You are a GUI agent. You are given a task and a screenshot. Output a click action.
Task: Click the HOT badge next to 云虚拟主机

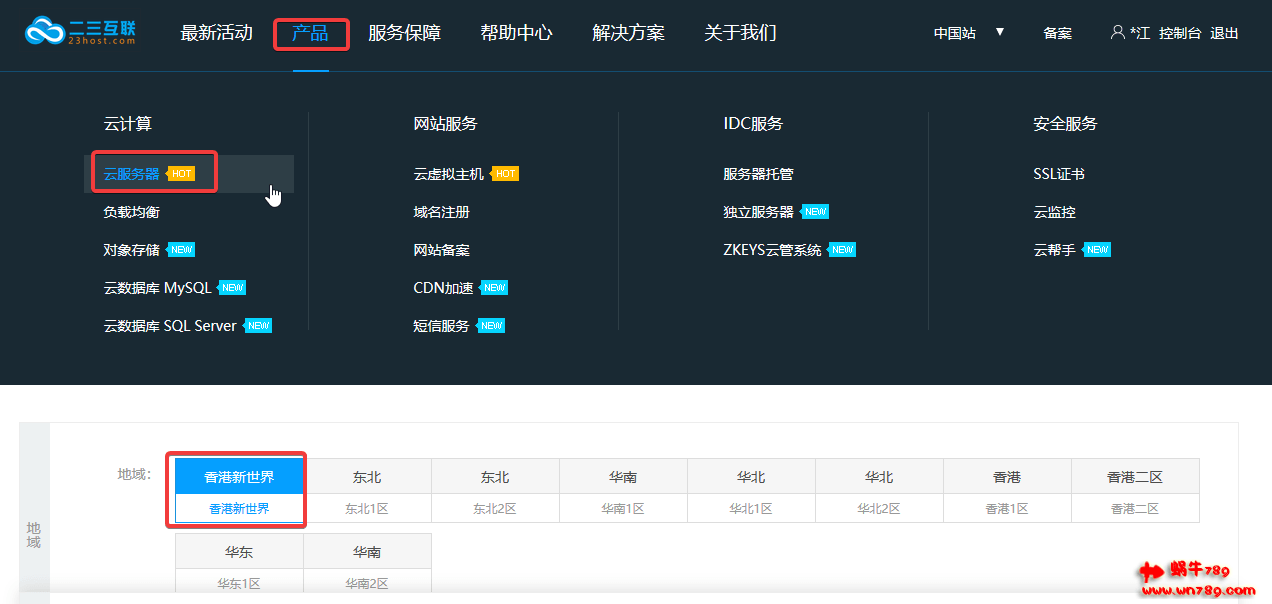pyautogui.click(x=506, y=174)
